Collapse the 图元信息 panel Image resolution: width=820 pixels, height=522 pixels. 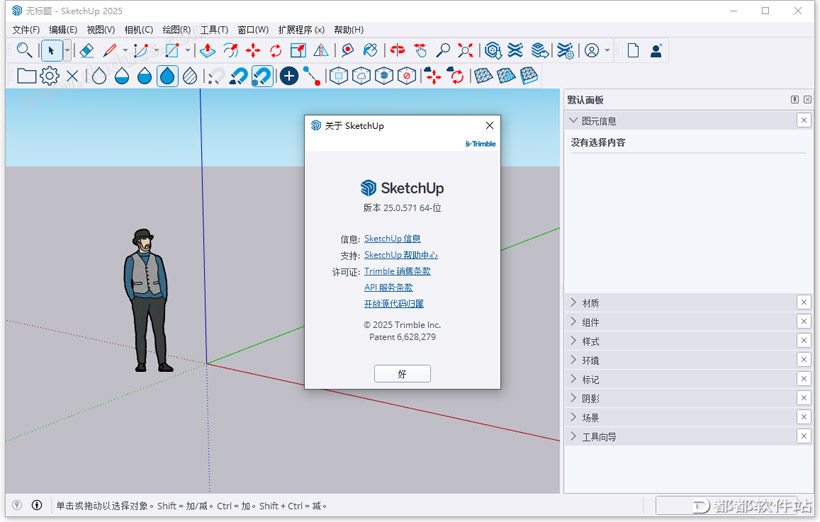click(574, 121)
